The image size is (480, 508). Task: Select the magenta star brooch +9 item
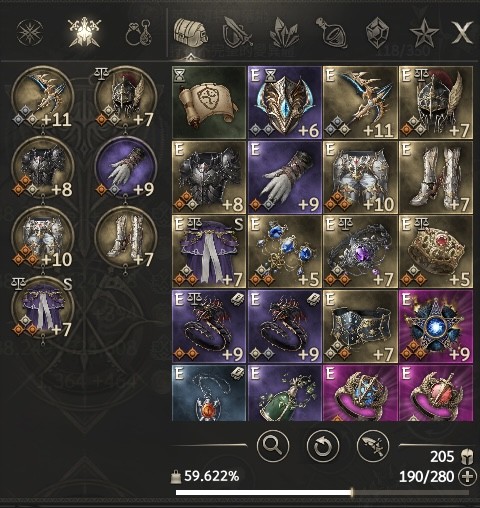coord(436,327)
